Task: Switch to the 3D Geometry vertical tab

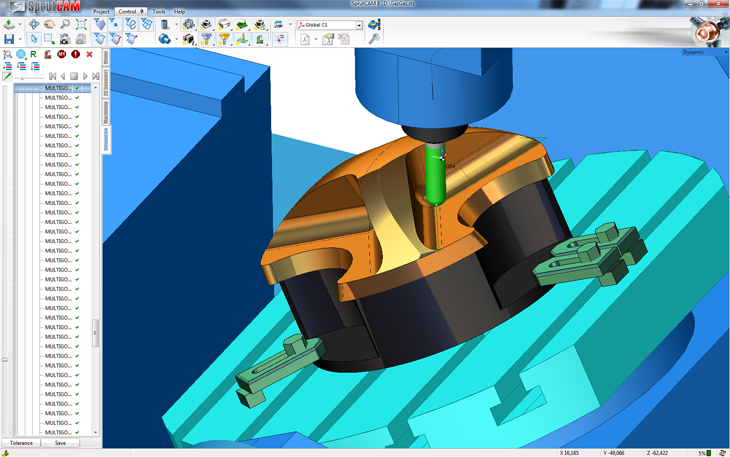Action: click(106, 83)
